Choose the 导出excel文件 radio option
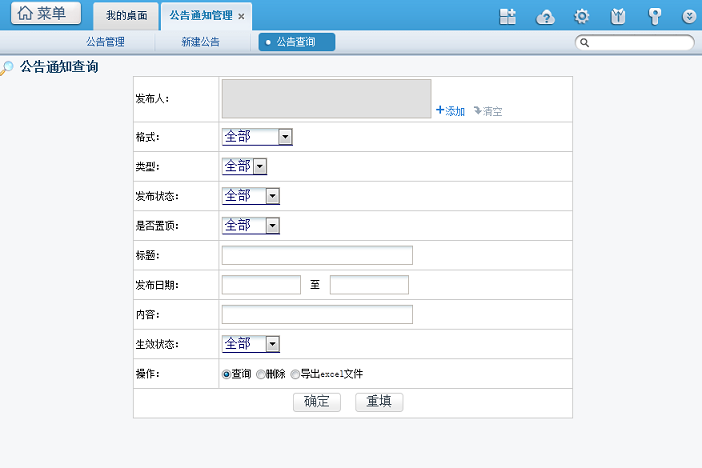 tap(295, 374)
